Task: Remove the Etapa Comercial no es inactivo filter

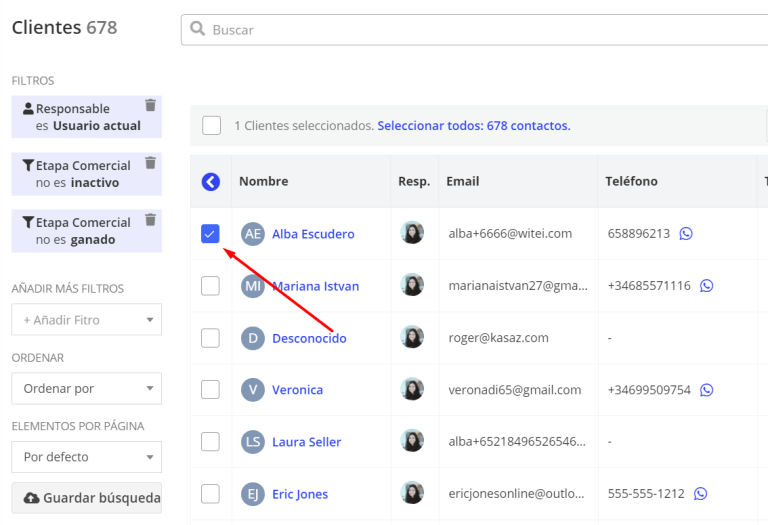Action: pyautogui.click(x=150, y=162)
